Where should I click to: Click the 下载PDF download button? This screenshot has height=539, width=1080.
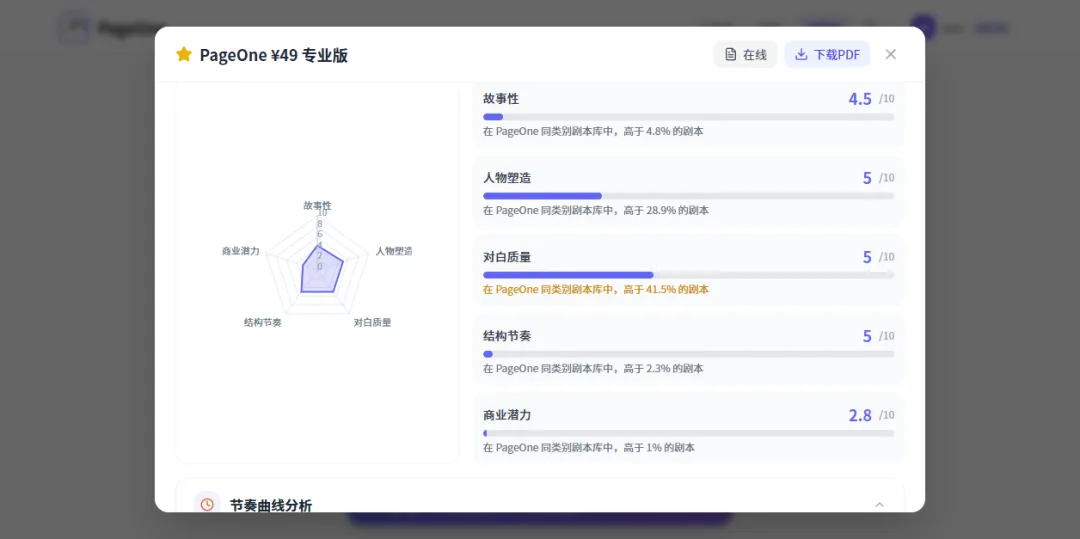[827, 54]
